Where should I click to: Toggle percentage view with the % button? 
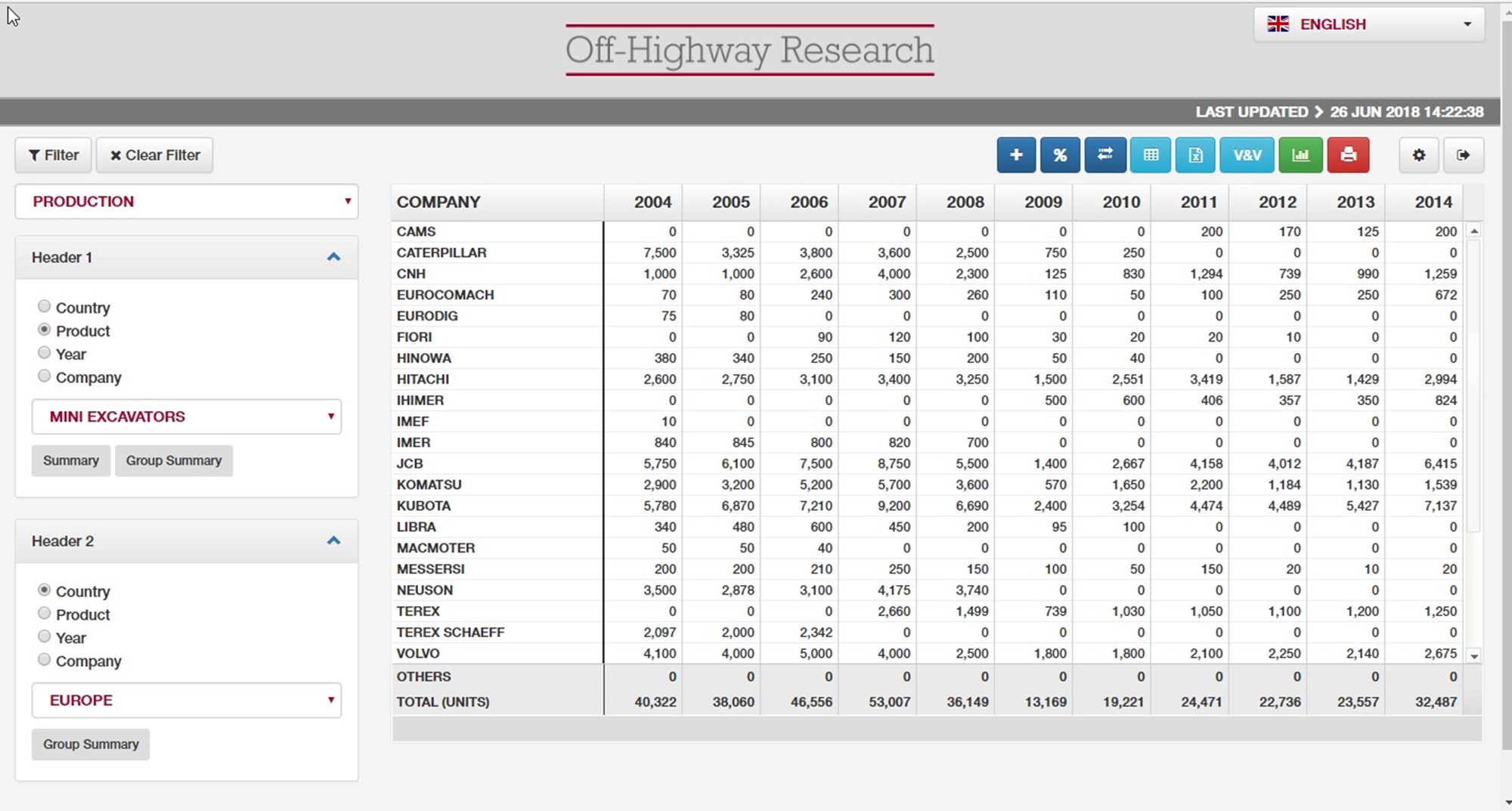click(x=1060, y=155)
